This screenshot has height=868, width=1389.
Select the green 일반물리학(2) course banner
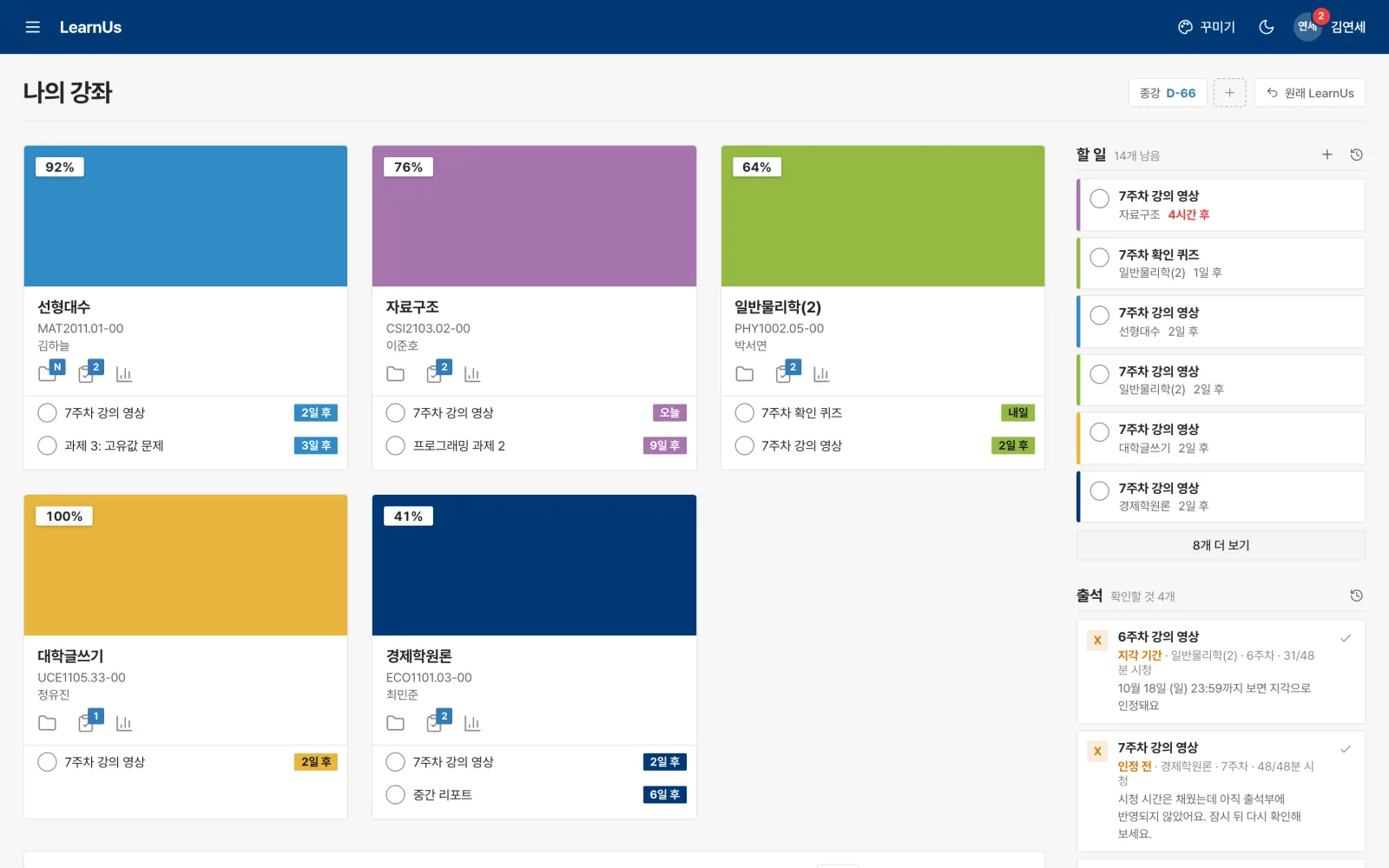pos(883,216)
